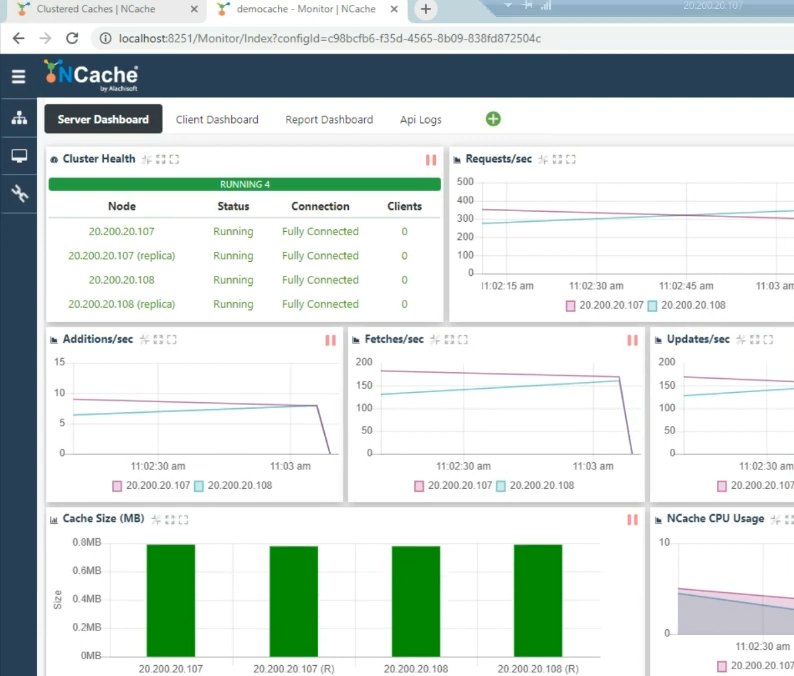Toggle 20.200.20.107 series in Requests/sec legend
Viewport: 794px width, 676px height.
[x=605, y=305]
